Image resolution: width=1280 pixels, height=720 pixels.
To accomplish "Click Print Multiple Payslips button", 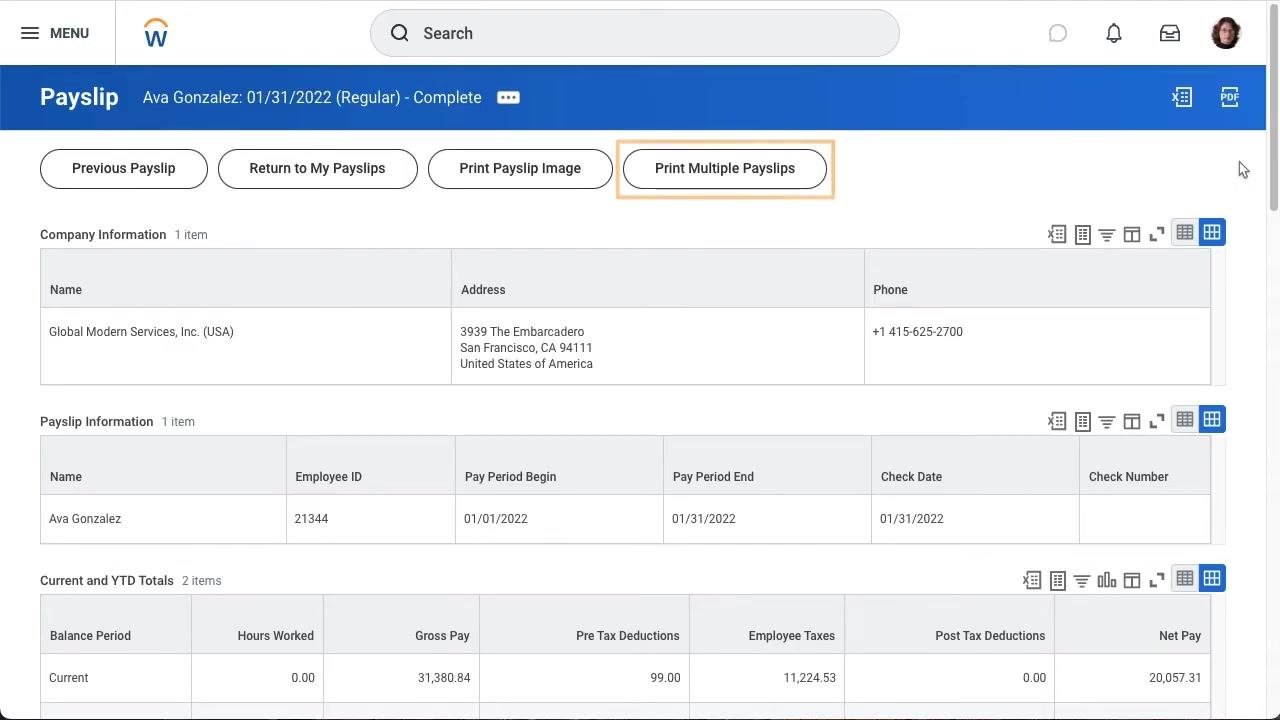I will (725, 168).
